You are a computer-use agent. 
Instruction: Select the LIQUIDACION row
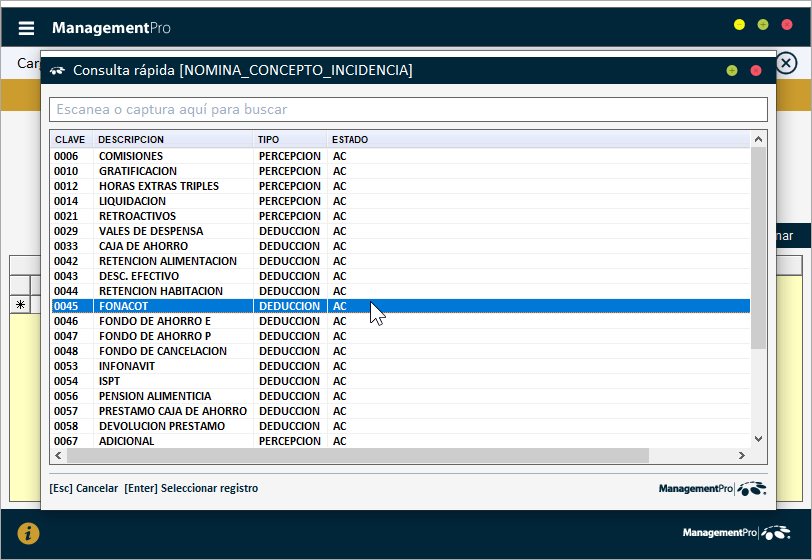(x=400, y=201)
